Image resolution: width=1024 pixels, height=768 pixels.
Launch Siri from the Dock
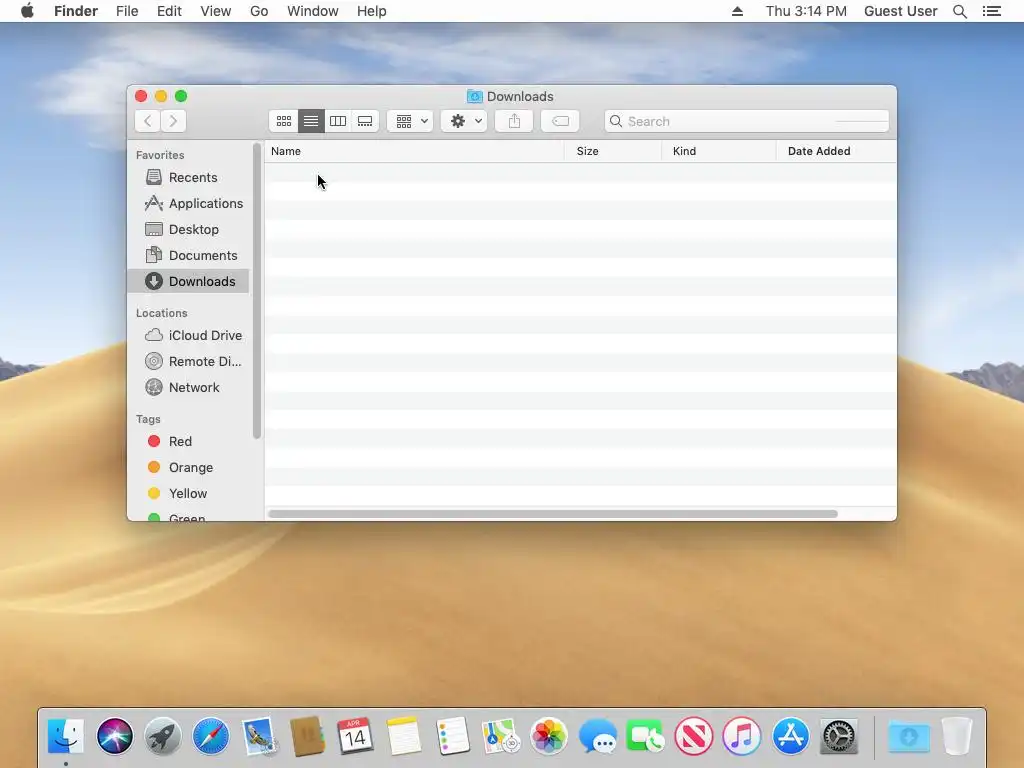pyautogui.click(x=114, y=736)
